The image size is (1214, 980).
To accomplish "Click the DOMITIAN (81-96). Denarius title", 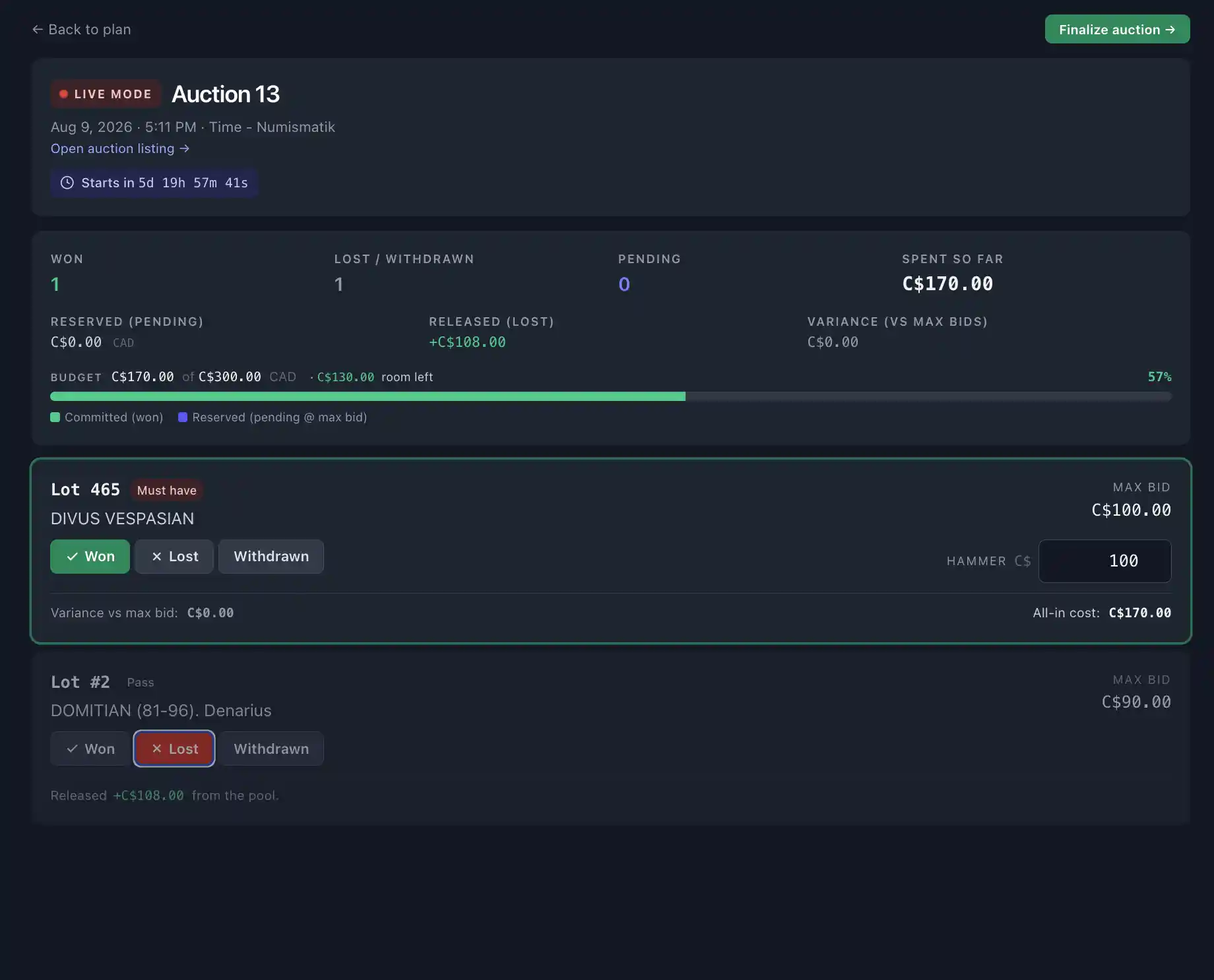I will (x=161, y=711).
